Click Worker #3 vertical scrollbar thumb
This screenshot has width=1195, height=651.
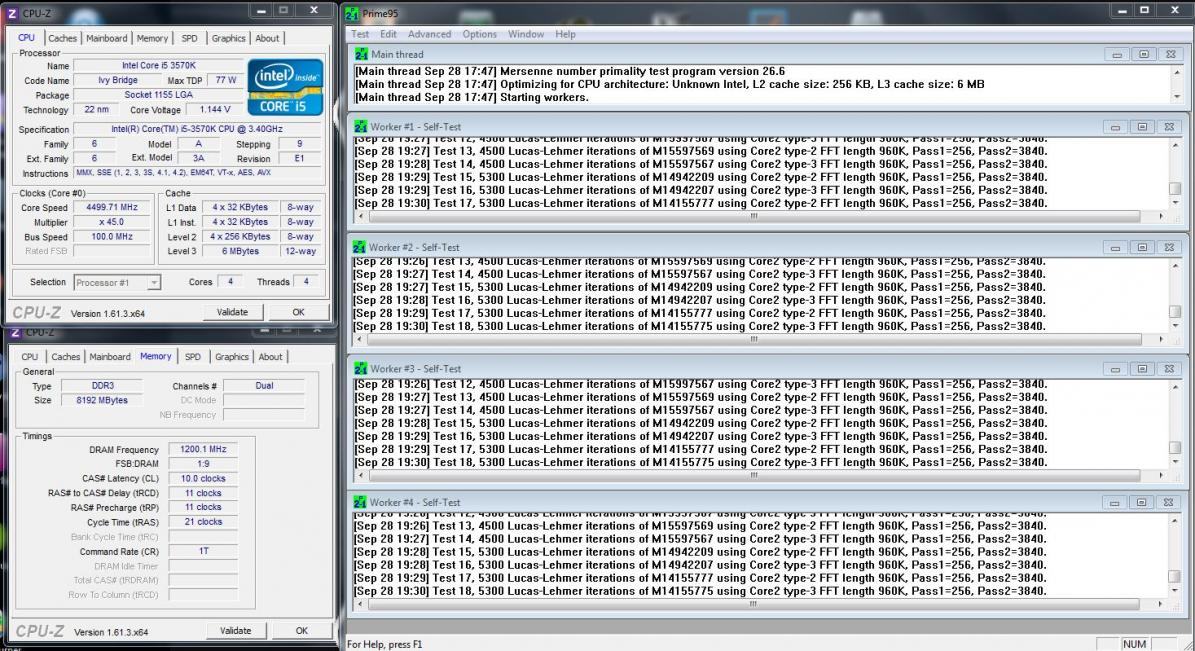point(1175,447)
